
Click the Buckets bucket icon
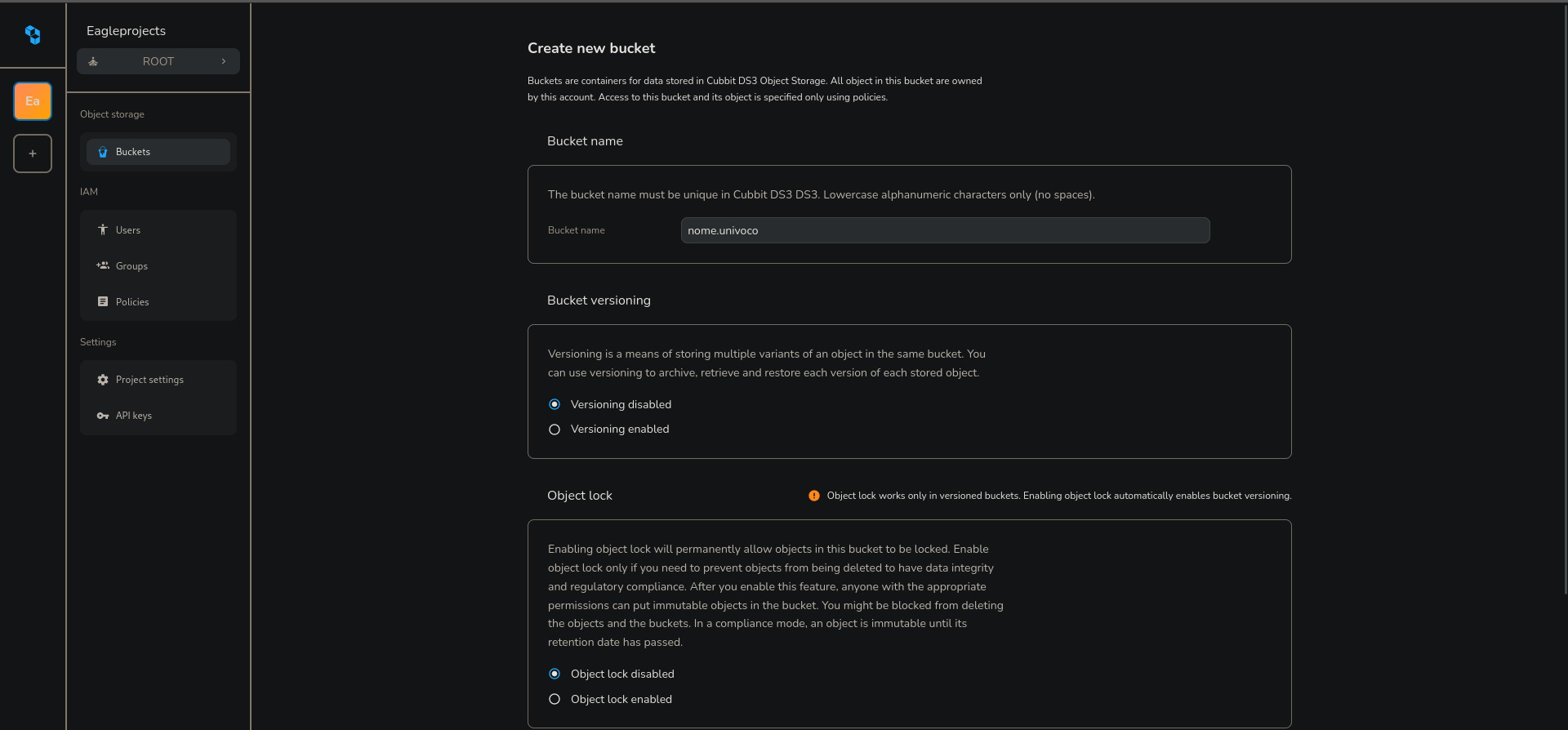(x=103, y=152)
